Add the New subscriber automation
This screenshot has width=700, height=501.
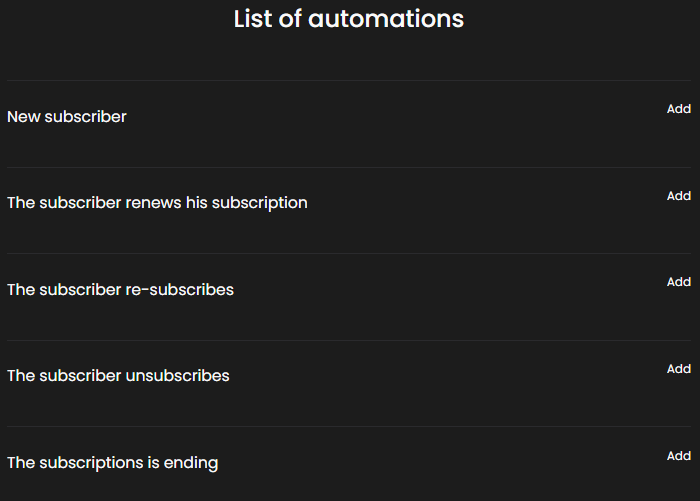click(679, 109)
